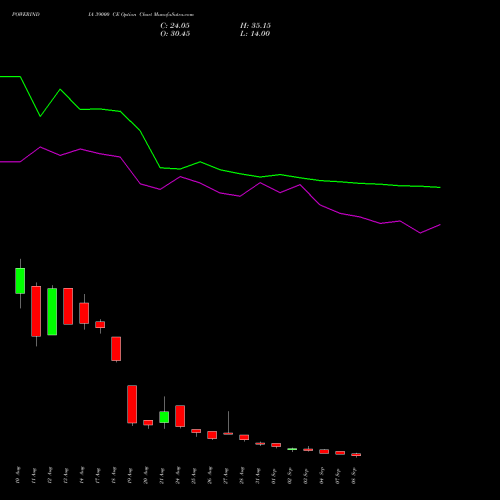Screen dimensions: 500x500
Task: Click the green candlestick for 10 Aug
Action: pyautogui.click(x=20, y=281)
